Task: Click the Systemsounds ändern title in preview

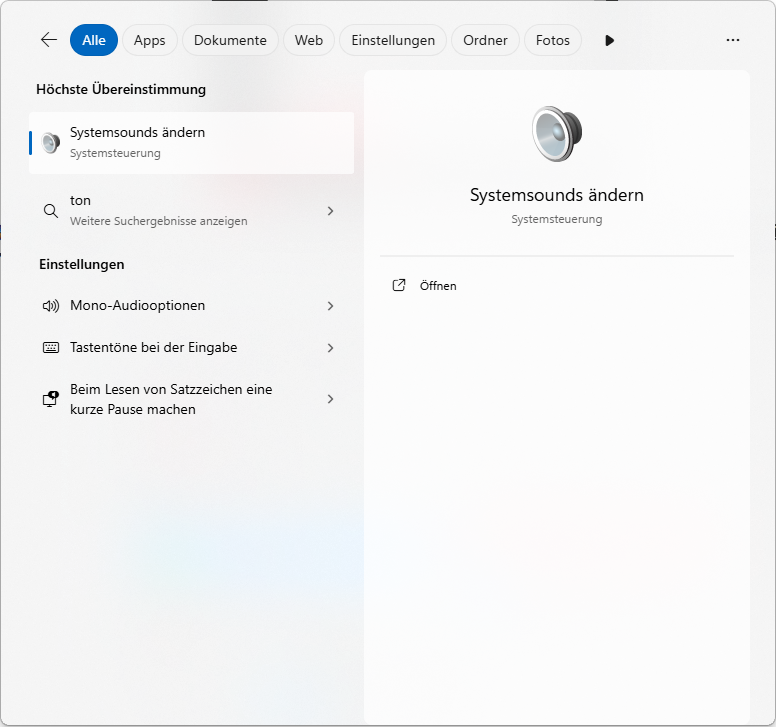Action: [557, 195]
